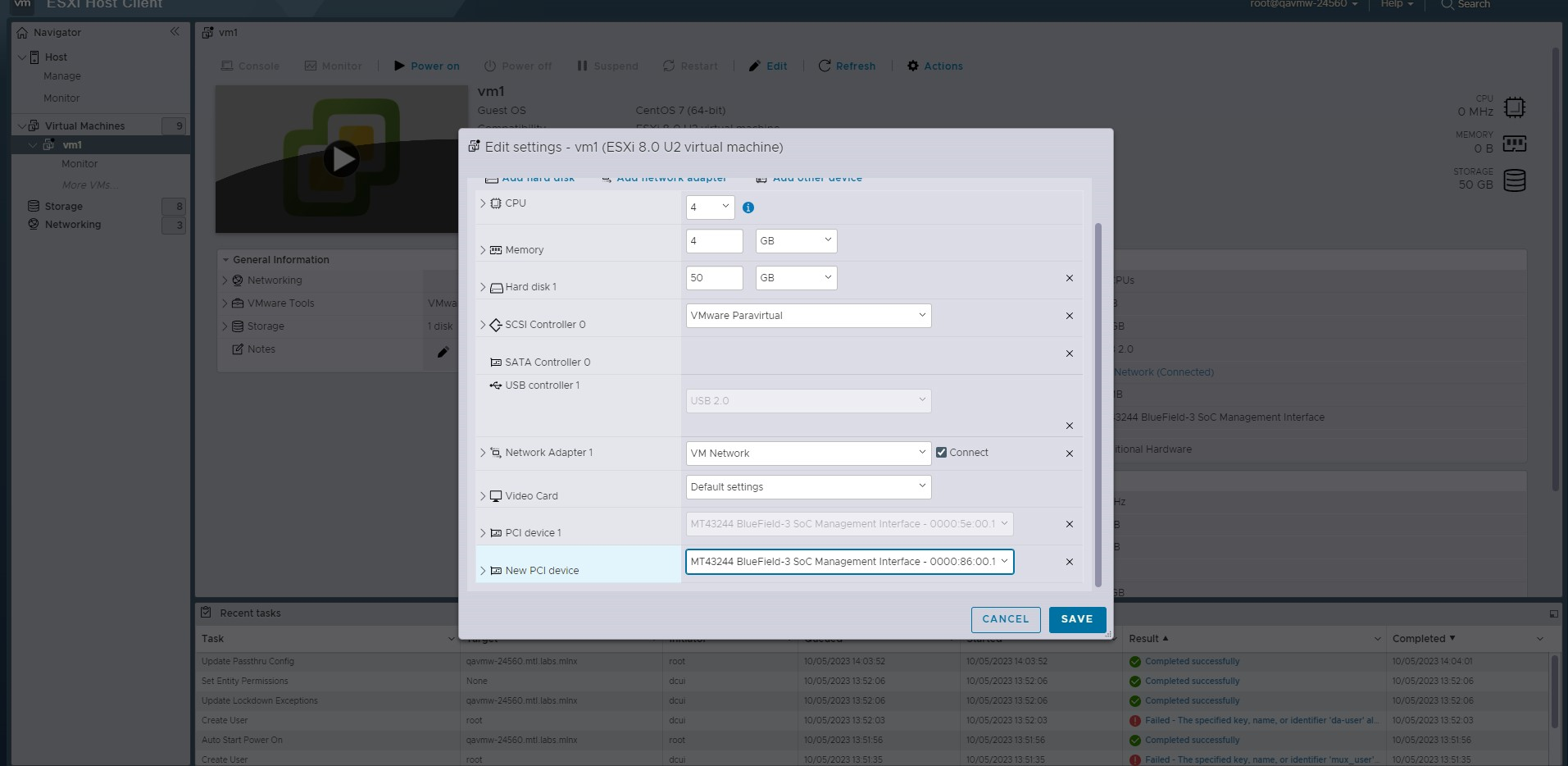
Task: Click the Network (Connected) link
Action: click(1164, 372)
